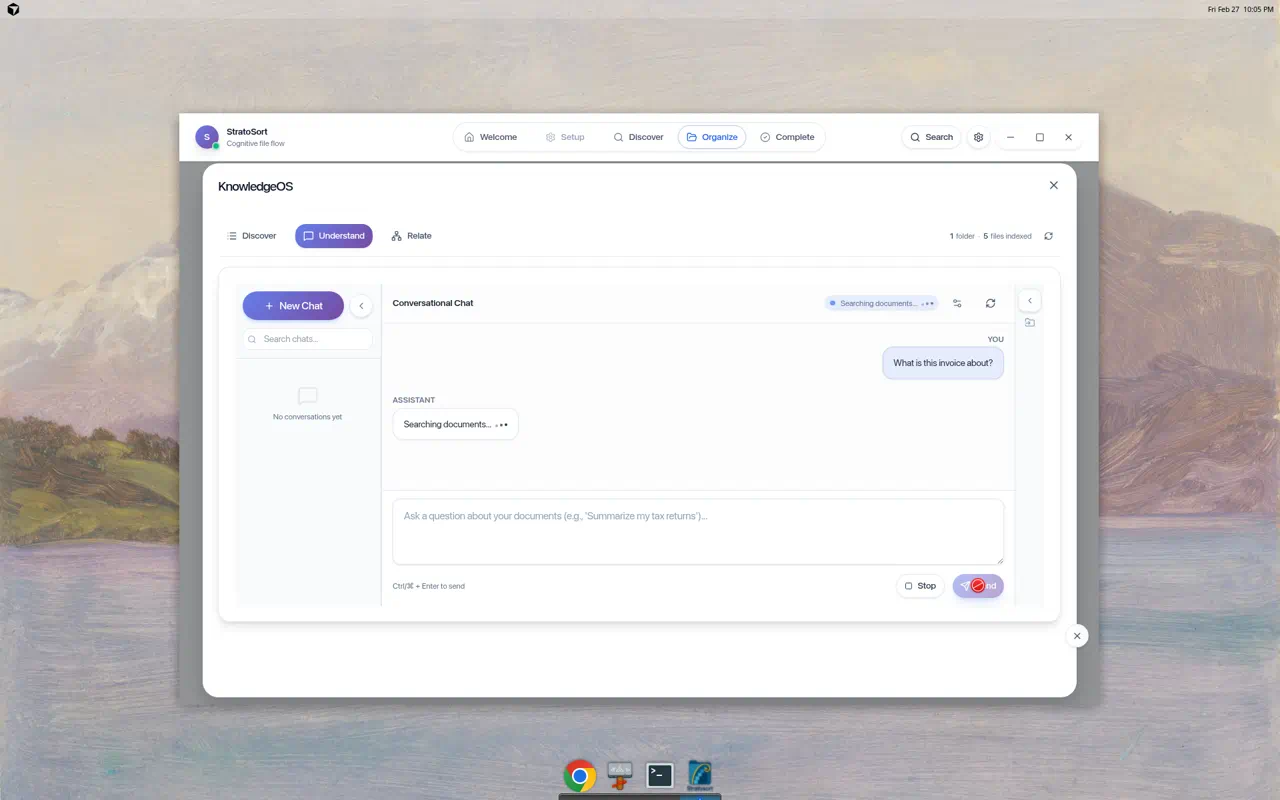The image size is (1280, 800).
Task: Refresh the conversation with the circular arrows icon
Action: point(990,303)
